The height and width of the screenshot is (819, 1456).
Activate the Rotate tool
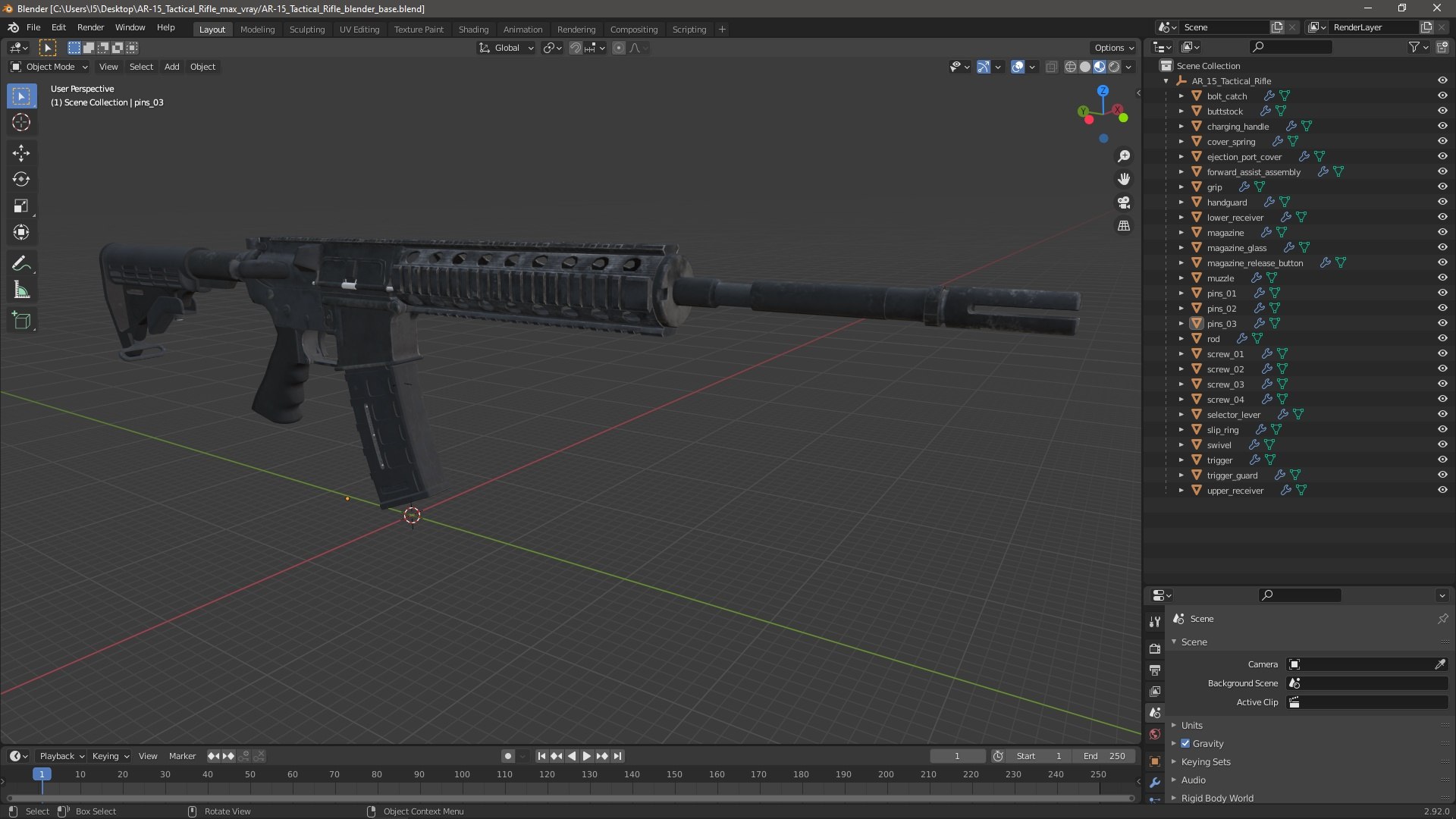pos(21,180)
